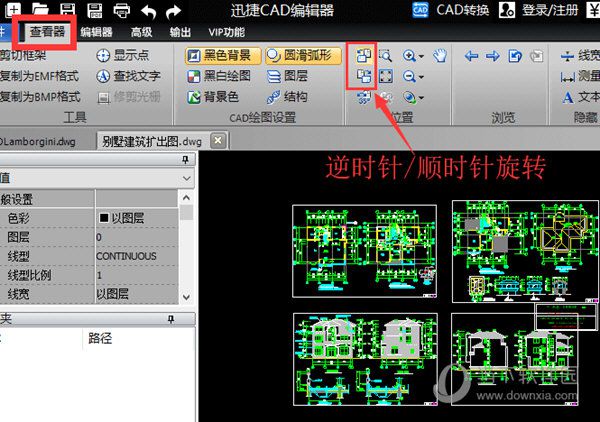Open 背景色 background color picker

213,97
